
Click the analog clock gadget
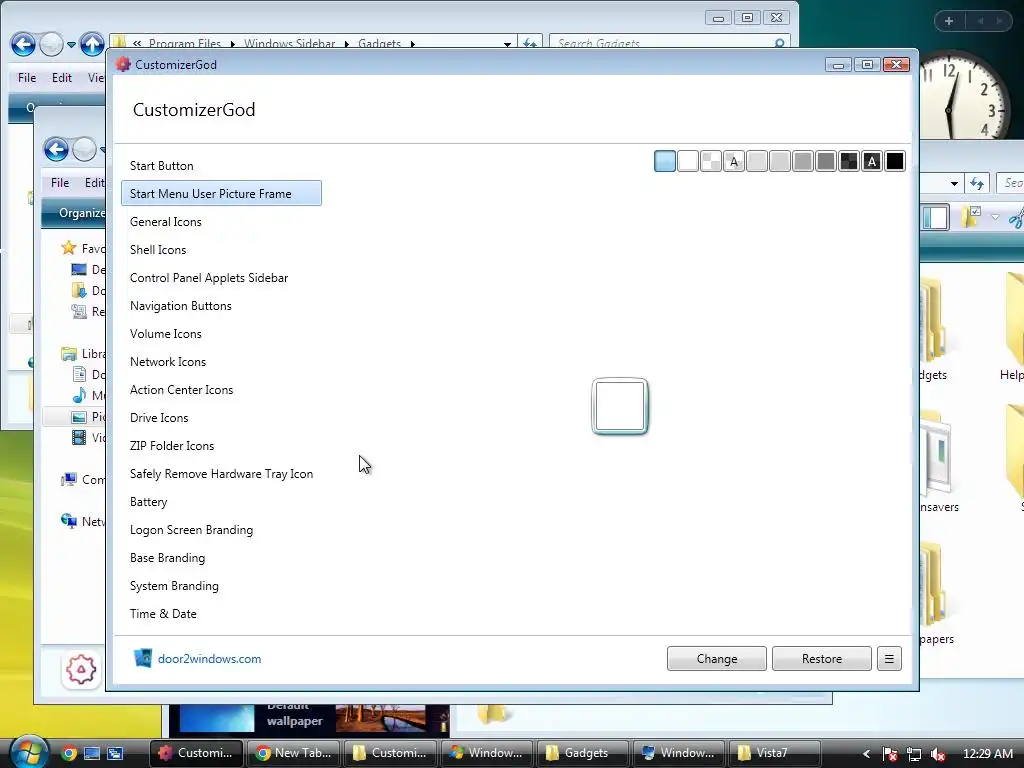[x=961, y=95]
